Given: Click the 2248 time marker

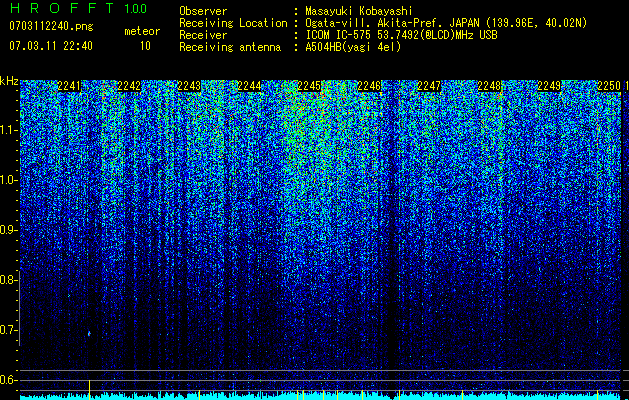Looking at the screenshot, I should 489,86.
